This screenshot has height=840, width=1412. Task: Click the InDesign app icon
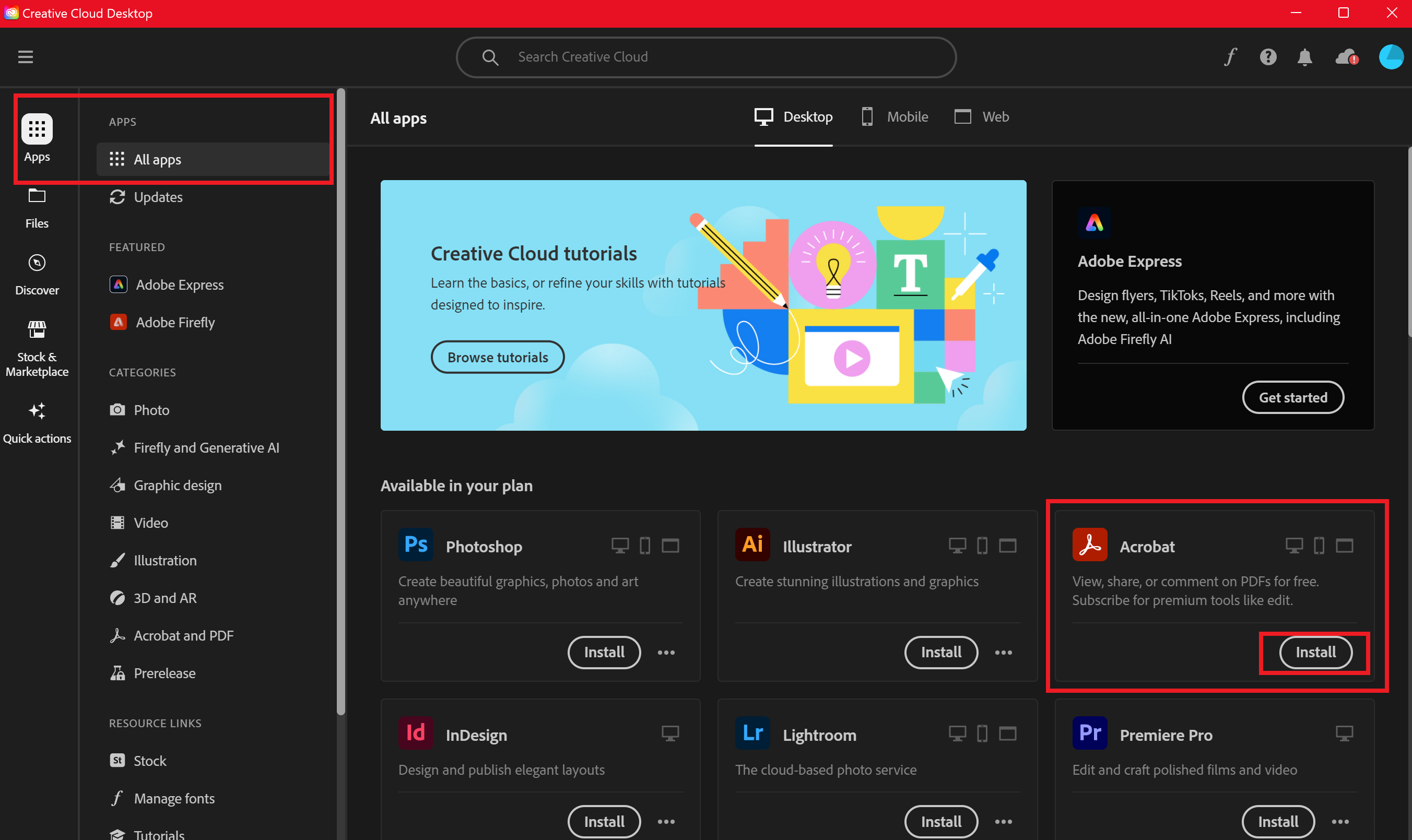point(416,733)
